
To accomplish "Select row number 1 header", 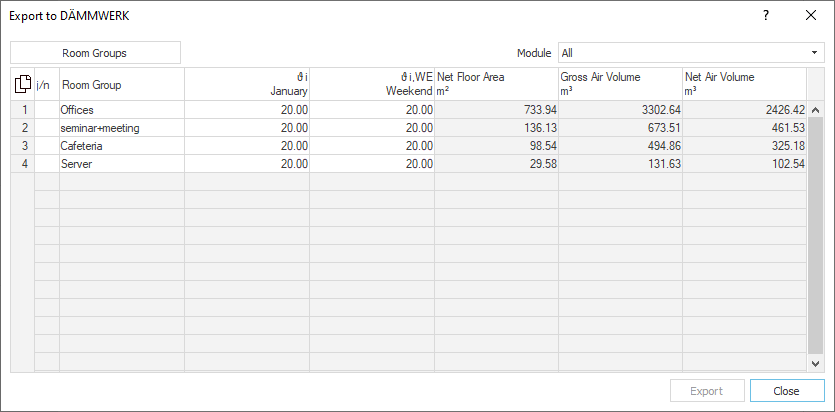I will coord(23,110).
